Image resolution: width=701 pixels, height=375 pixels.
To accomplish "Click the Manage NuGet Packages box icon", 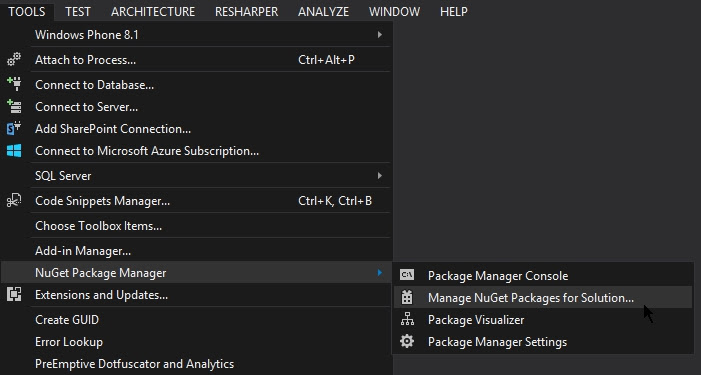I will [407, 297].
